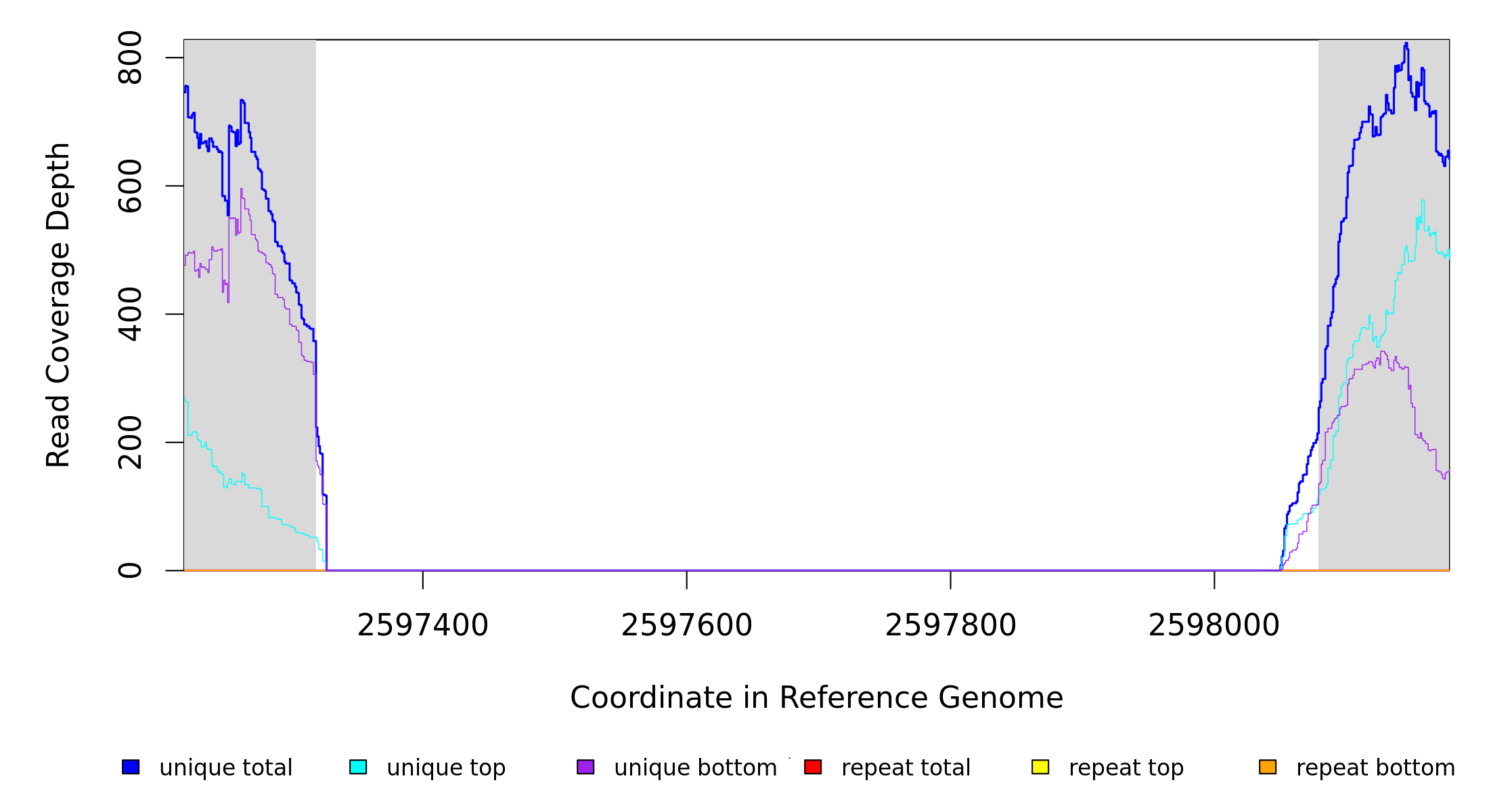Screen dimensions: 1489x812
Task: Click the 'Coordinate in Reference Genome' axis title
Action: click(816, 698)
